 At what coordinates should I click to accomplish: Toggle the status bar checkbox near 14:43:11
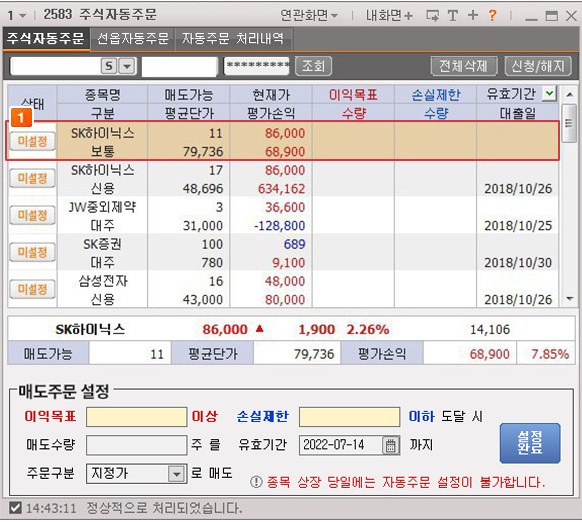click(15, 508)
